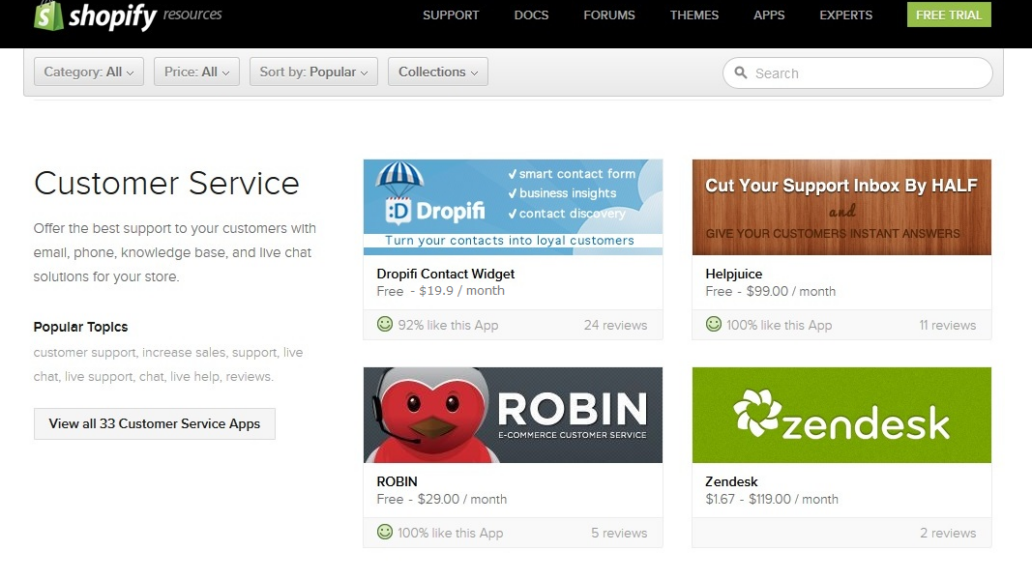Open the Collections dropdown
Viewport: 1032px width, 580px height.
[x=437, y=72]
